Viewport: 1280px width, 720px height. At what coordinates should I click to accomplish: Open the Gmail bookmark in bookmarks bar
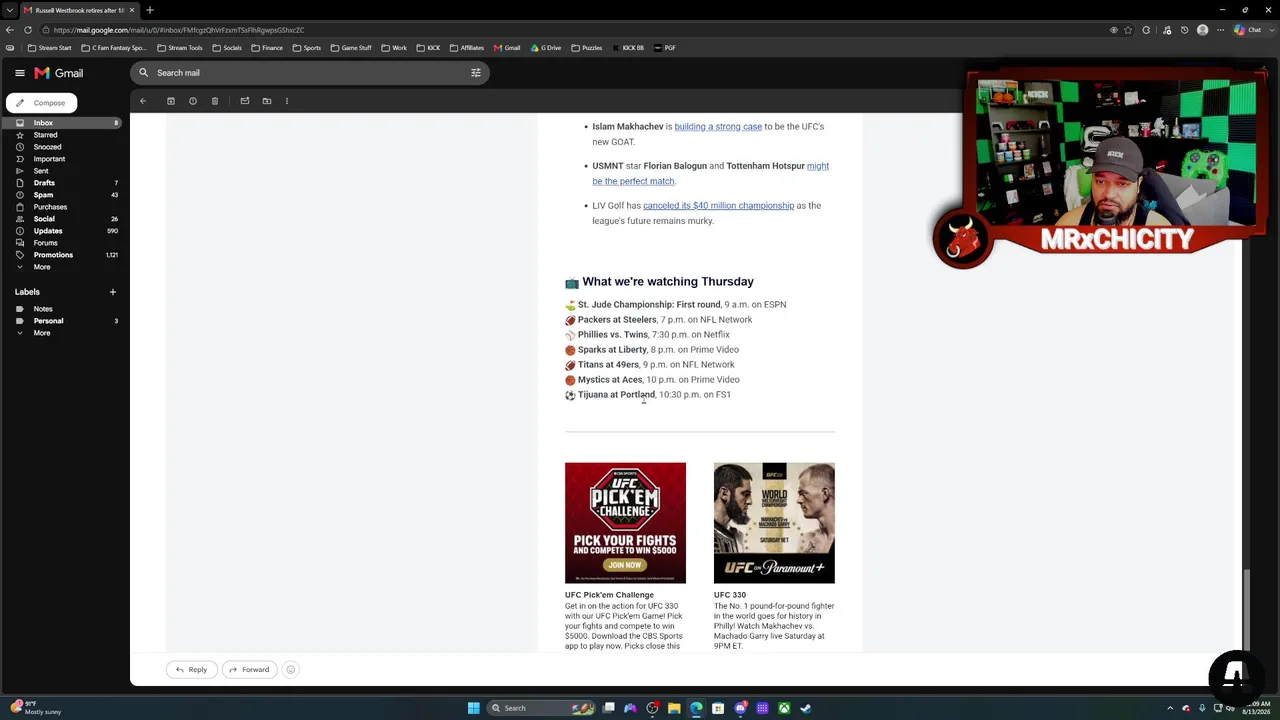coord(506,48)
